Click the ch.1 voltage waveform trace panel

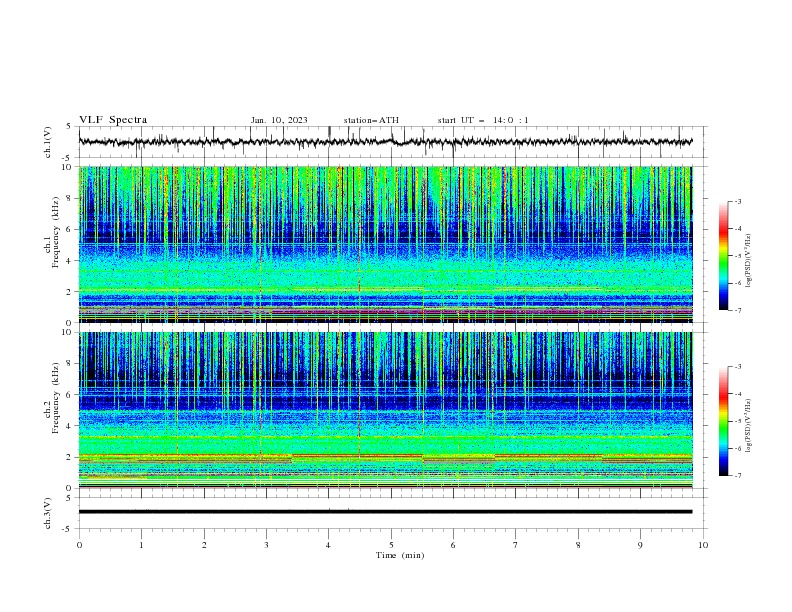[392, 142]
